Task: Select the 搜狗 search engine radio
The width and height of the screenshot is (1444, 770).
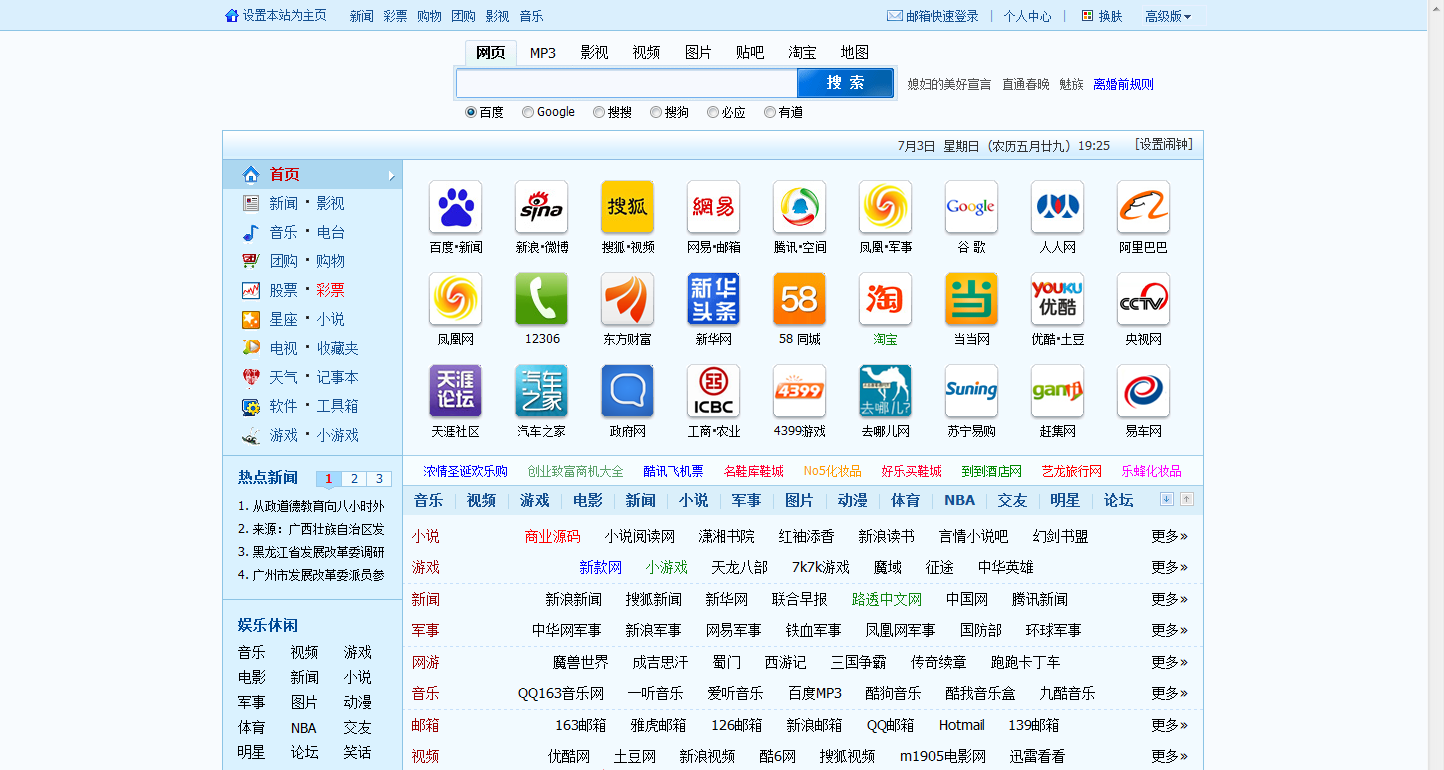Action: tap(656, 112)
